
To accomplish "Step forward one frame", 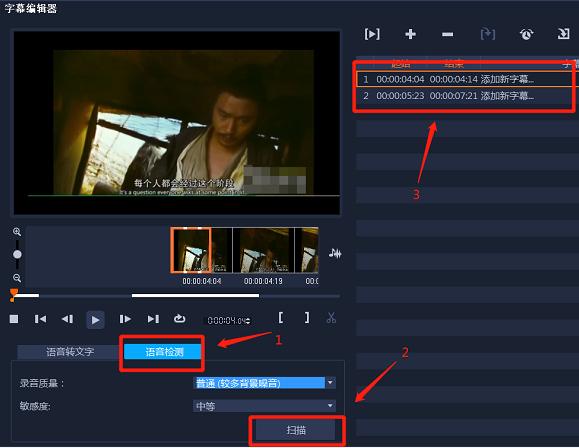I will pos(125,319).
